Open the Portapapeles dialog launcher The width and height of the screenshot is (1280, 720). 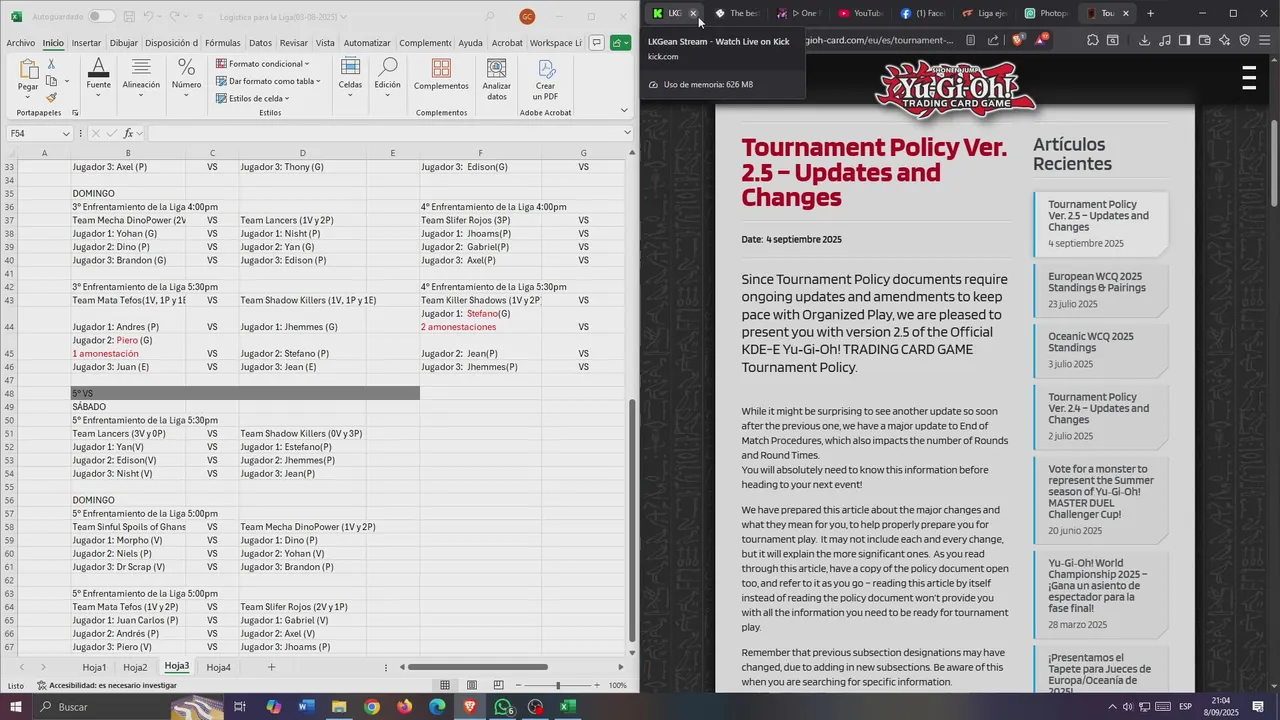(x=75, y=113)
